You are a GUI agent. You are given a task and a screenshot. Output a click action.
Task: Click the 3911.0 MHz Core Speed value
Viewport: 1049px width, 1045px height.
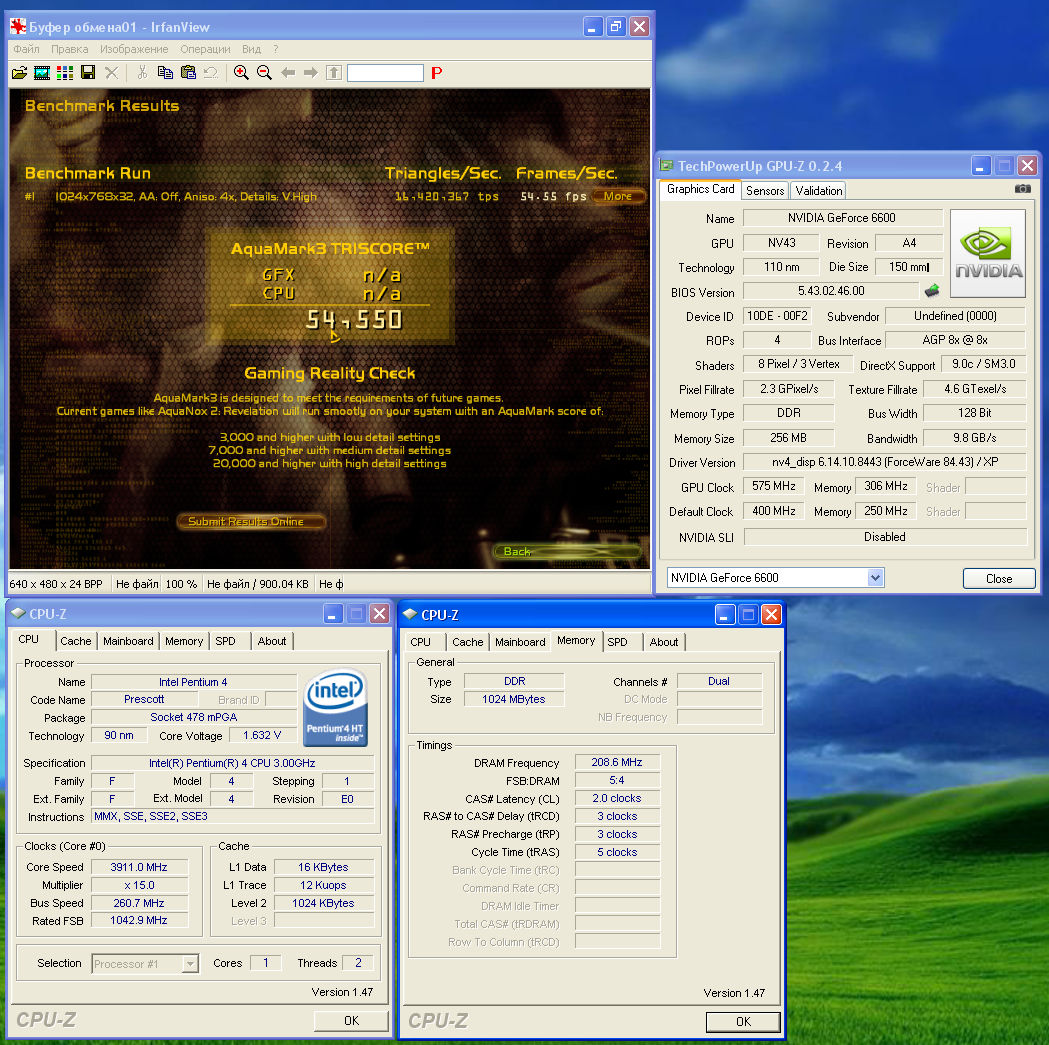coord(139,867)
